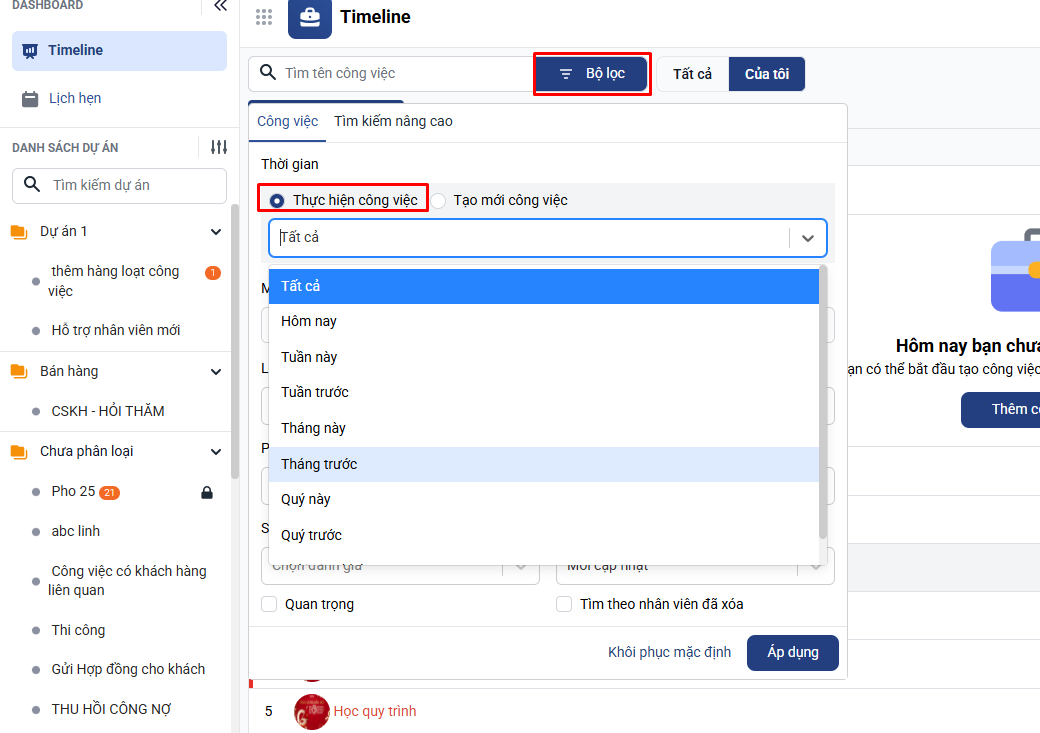Click the Học quy trình avatar

click(x=311, y=711)
